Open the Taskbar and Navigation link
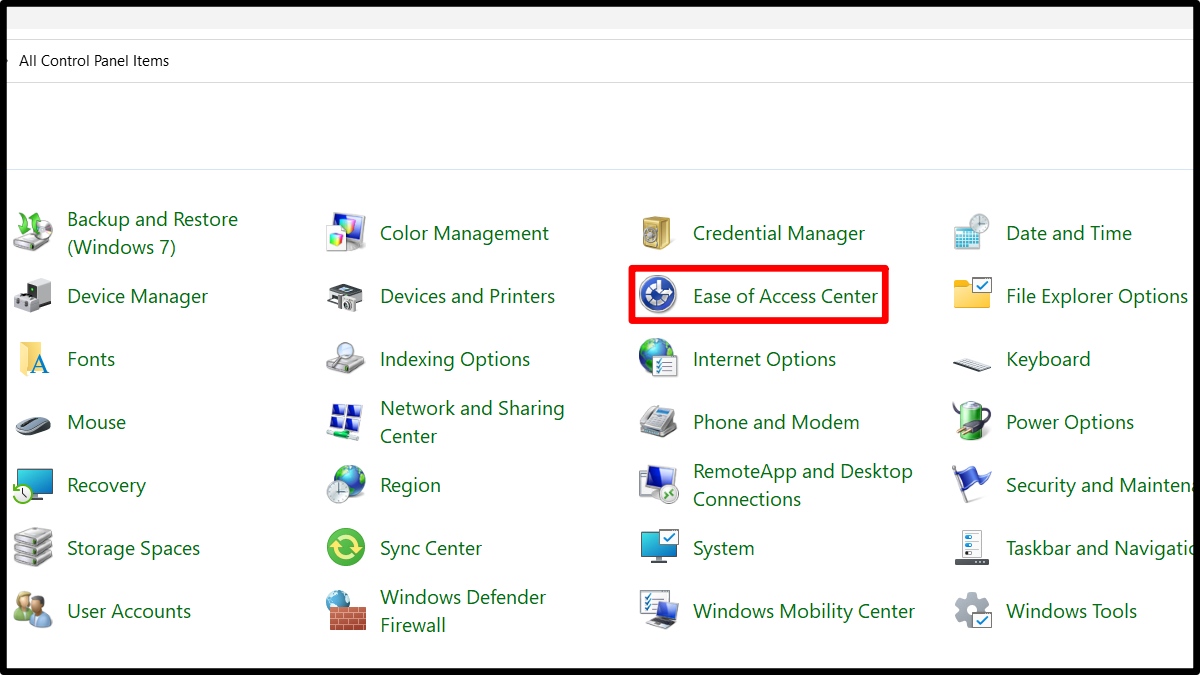The height and width of the screenshot is (675, 1200). point(1100,548)
